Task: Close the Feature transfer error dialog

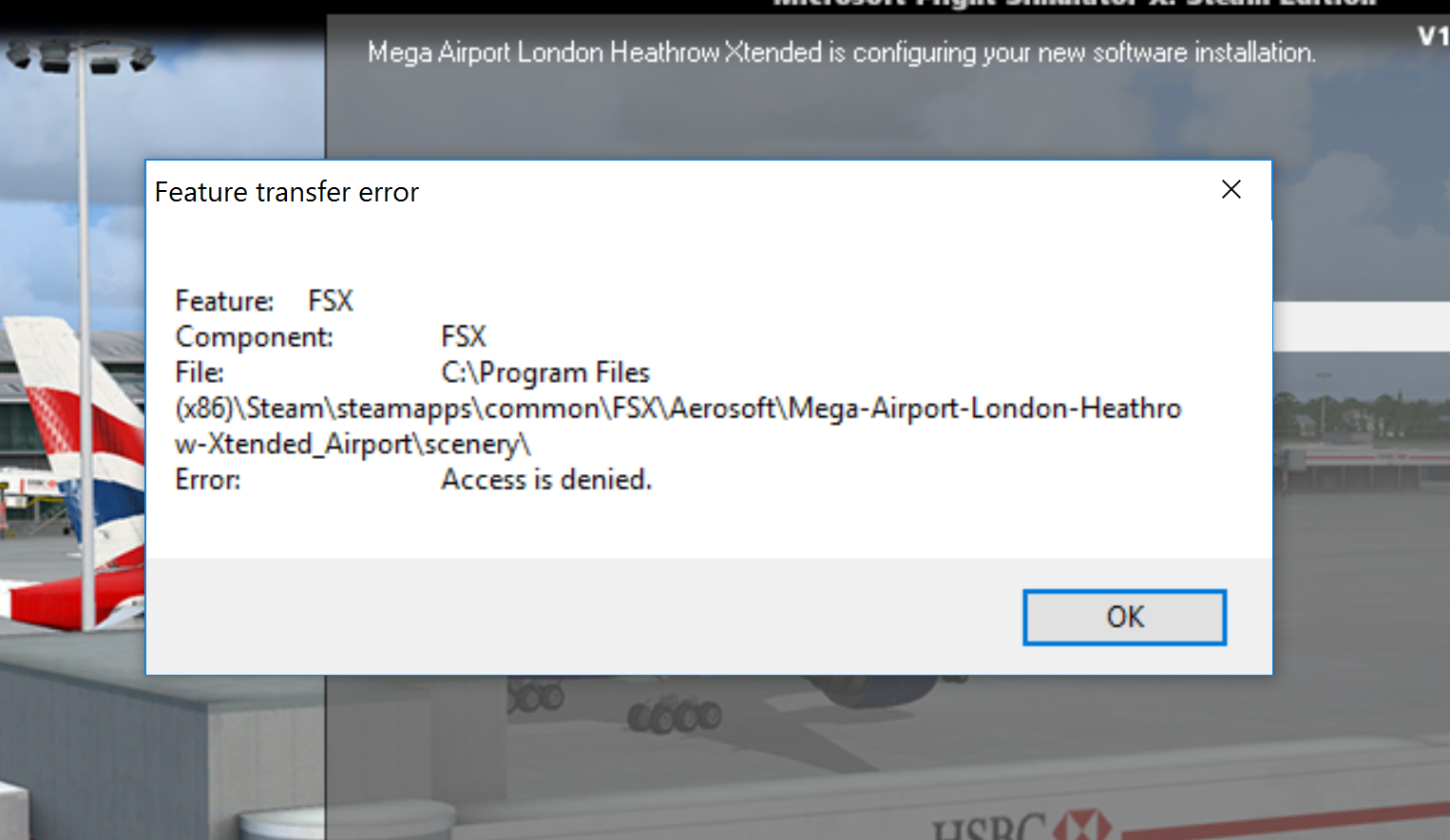Action: point(1231,190)
